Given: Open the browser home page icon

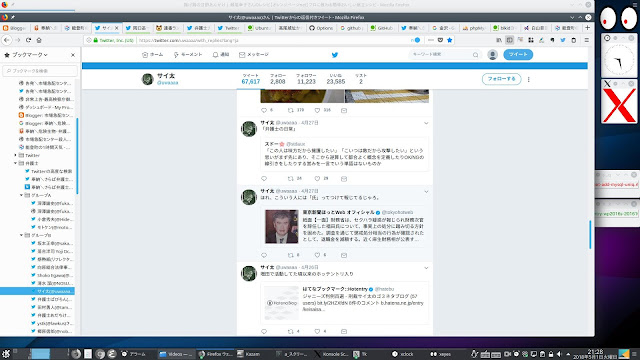Looking at the screenshot, I should tap(39, 40).
